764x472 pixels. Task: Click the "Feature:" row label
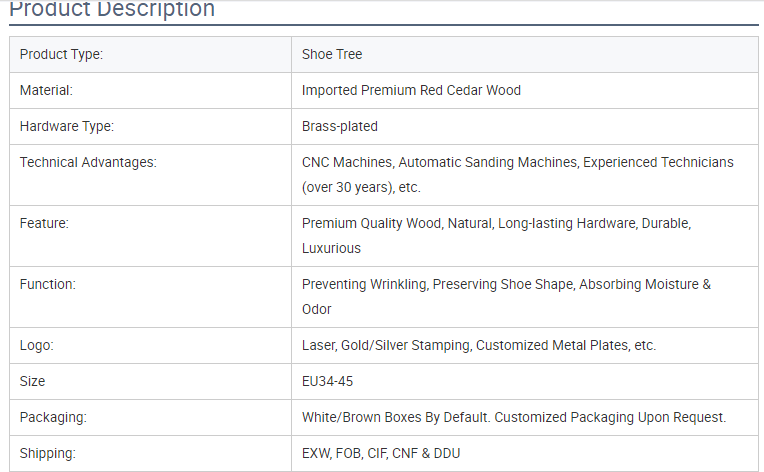click(x=45, y=223)
